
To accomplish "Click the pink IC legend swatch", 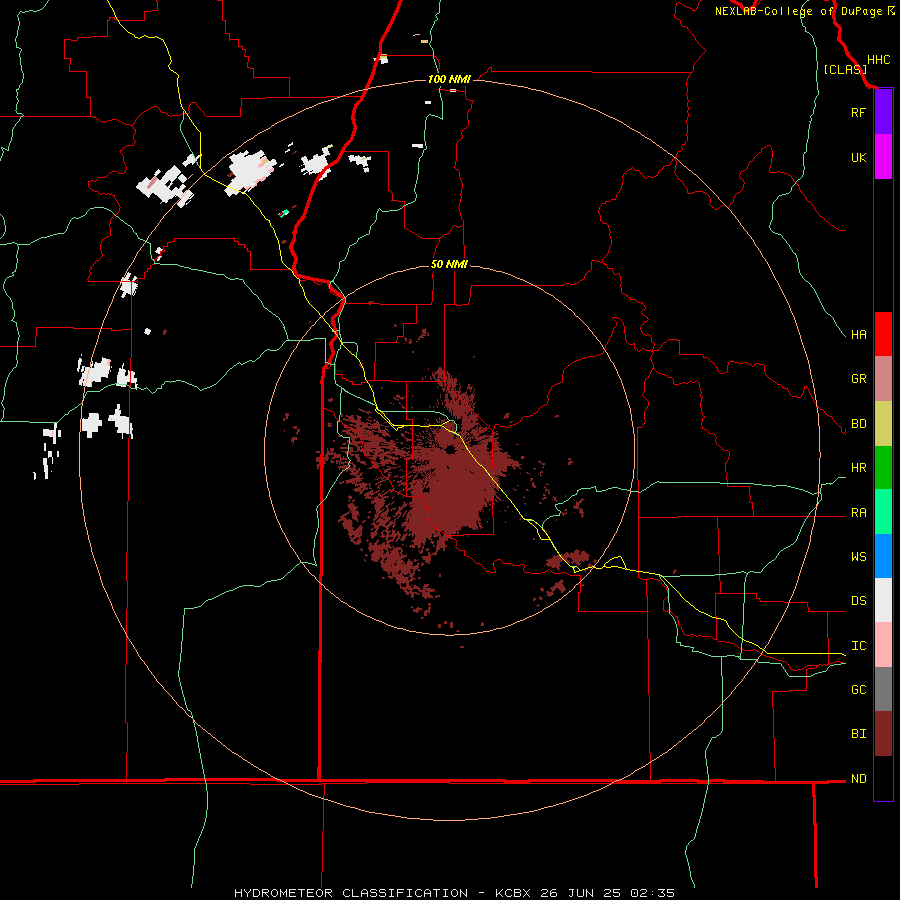I will [883, 645].
